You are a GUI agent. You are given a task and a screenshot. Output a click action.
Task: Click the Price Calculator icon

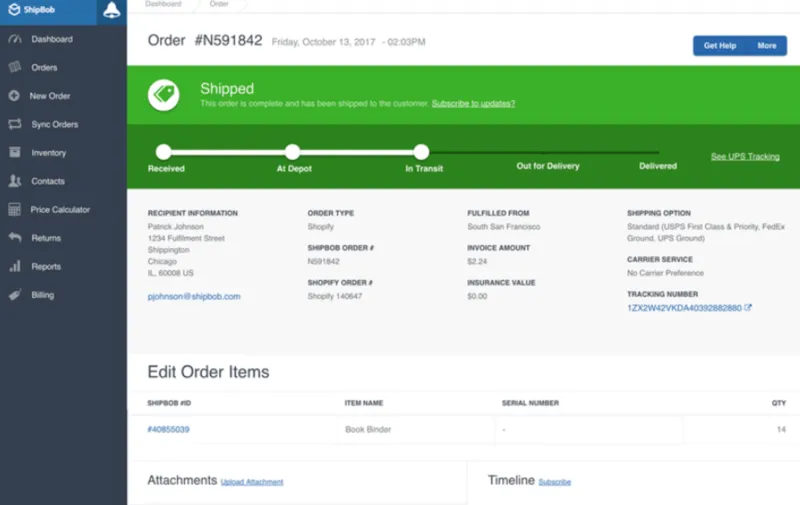[x=14, y=210]
